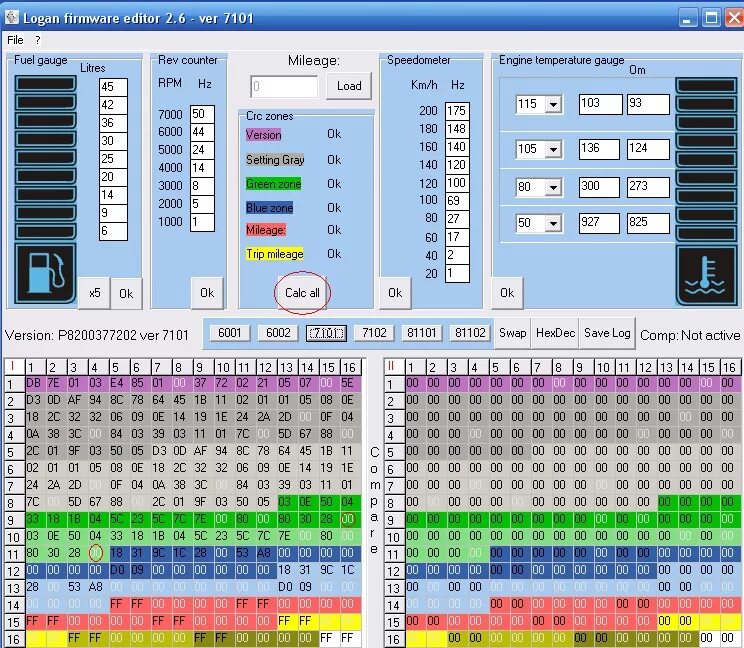The width and height of the screenshot is (744, 648).
Task: Click the app icon in title bar
Action: pos(12,18)
